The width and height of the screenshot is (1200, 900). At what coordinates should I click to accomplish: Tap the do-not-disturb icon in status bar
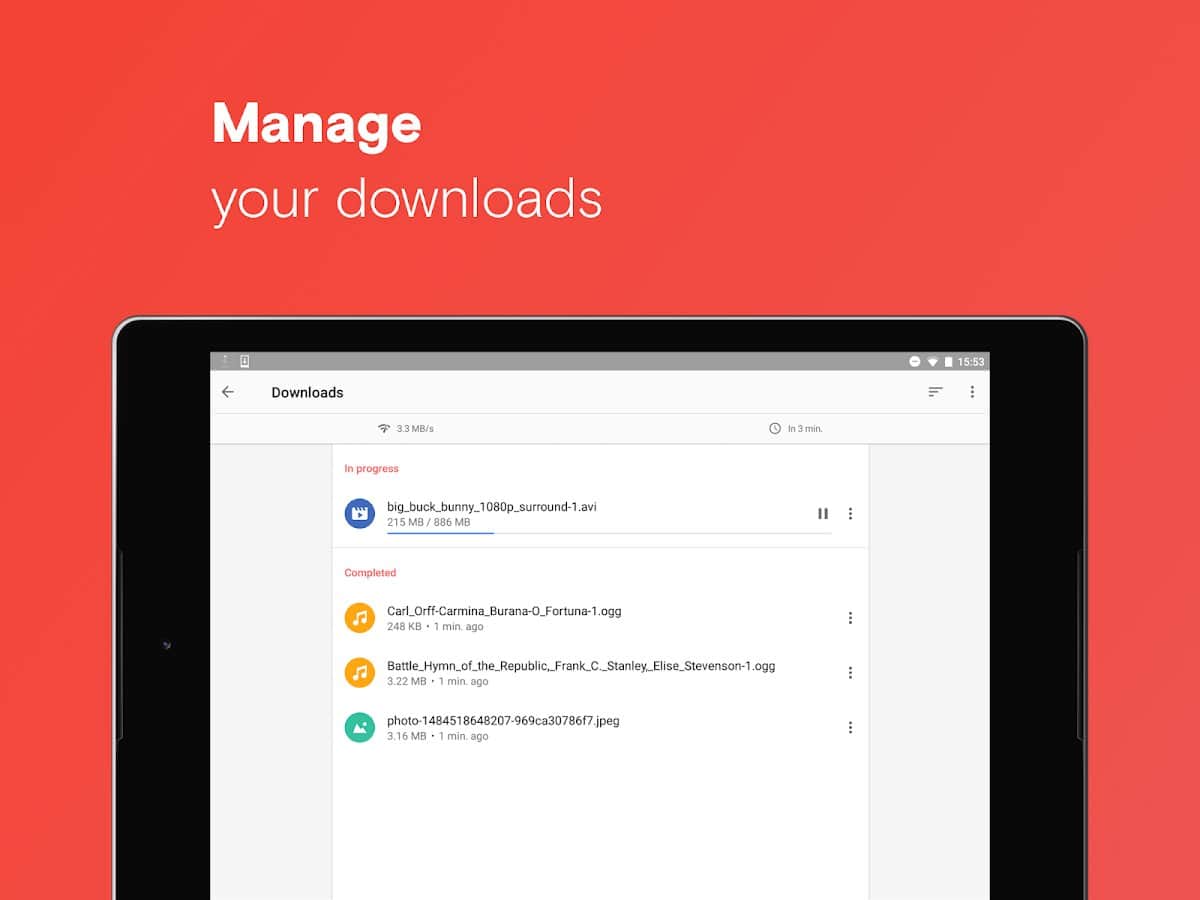pos(914,362)
